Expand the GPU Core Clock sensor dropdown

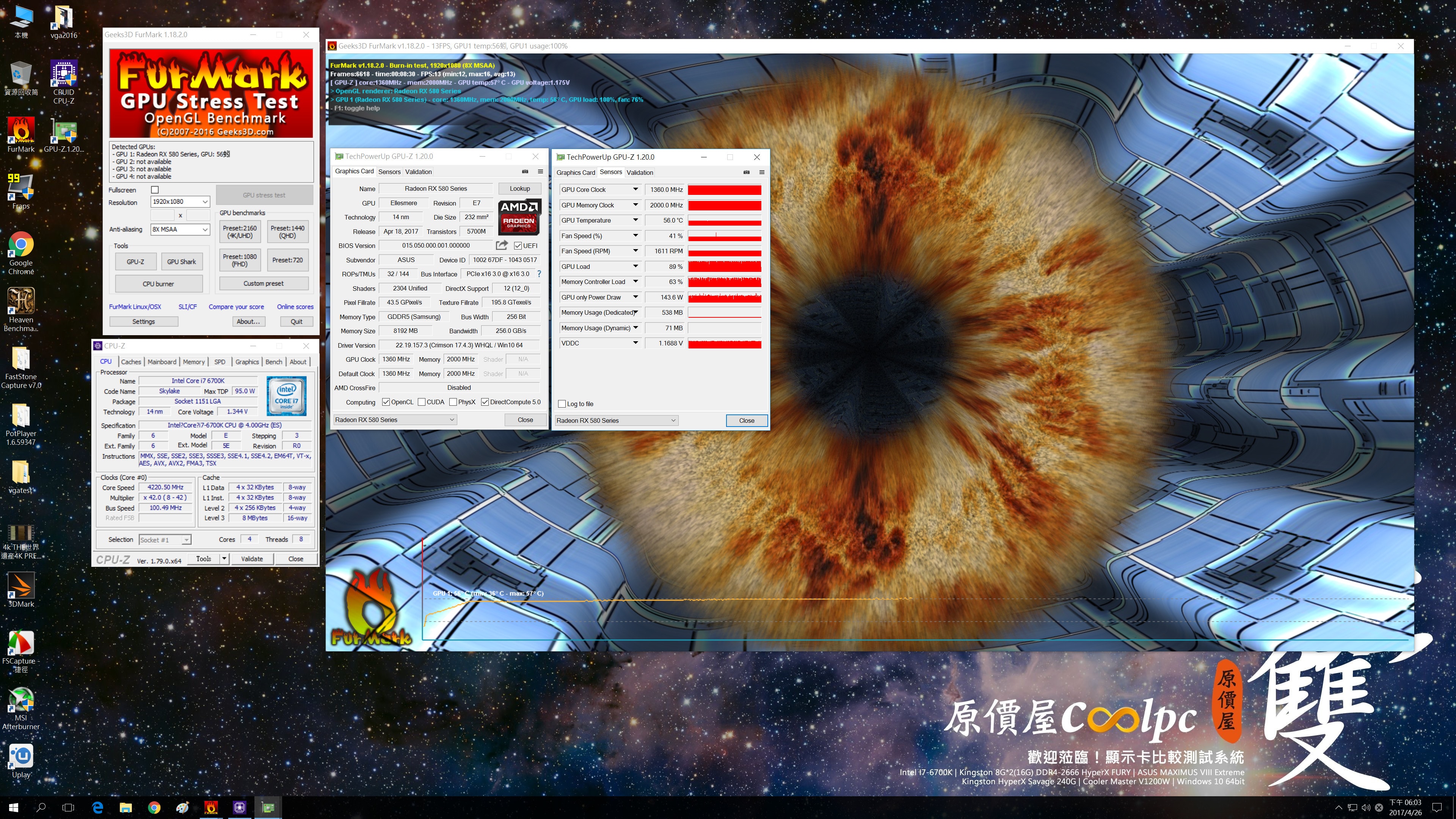pos(635,189)
